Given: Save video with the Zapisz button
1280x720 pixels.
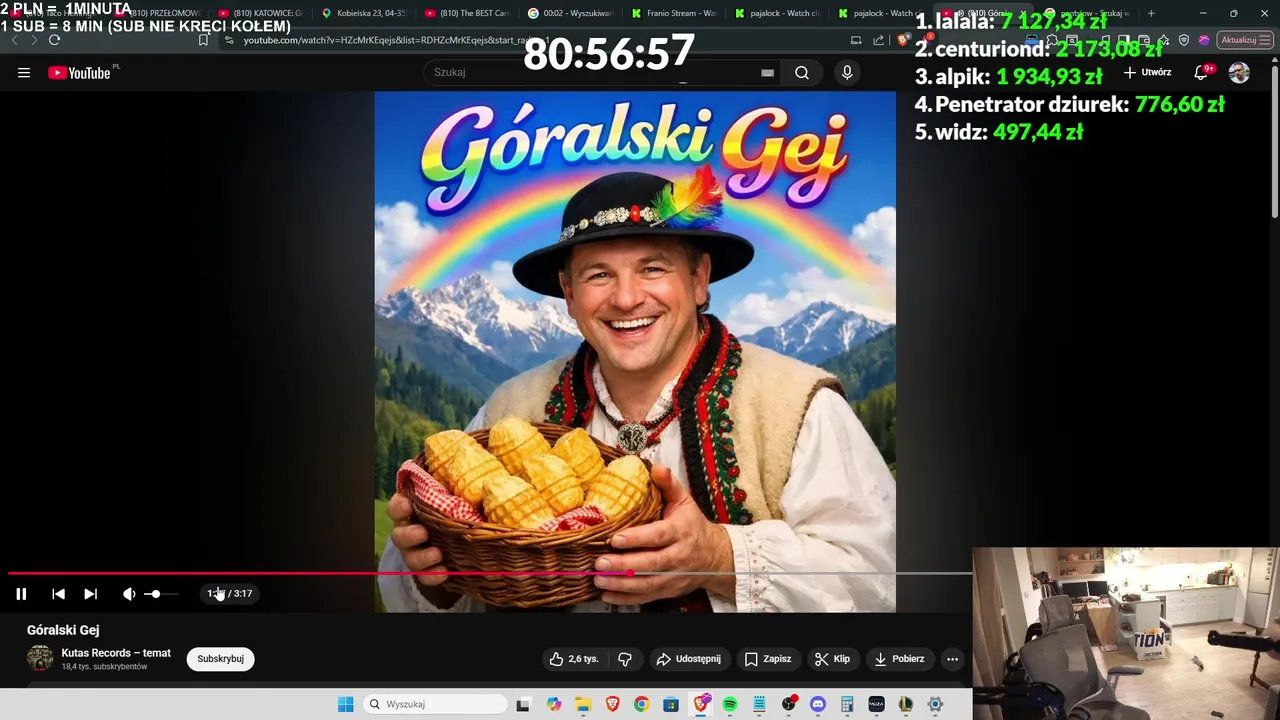Looking at the screenshot, I should (768, 659).
